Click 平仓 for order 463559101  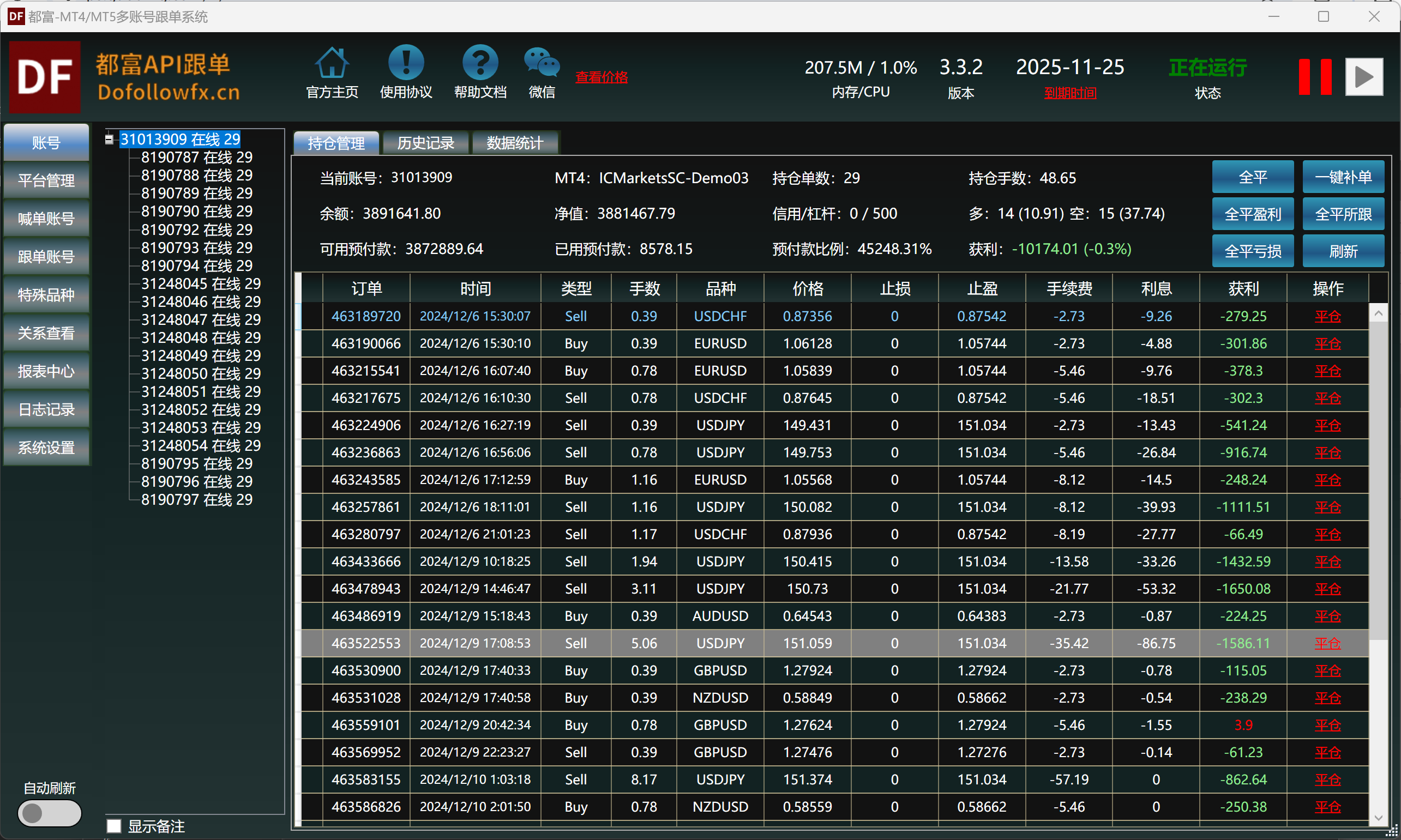tap(1327, 725)
